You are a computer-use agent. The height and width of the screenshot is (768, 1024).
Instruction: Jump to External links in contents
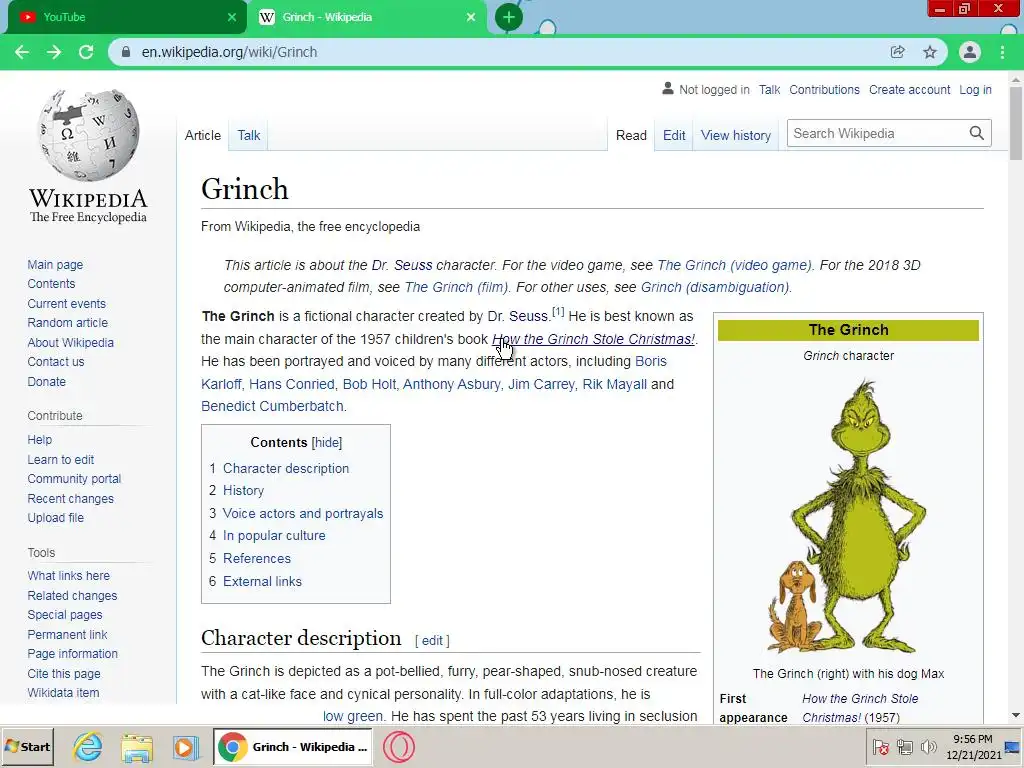[x=263, y=581]
